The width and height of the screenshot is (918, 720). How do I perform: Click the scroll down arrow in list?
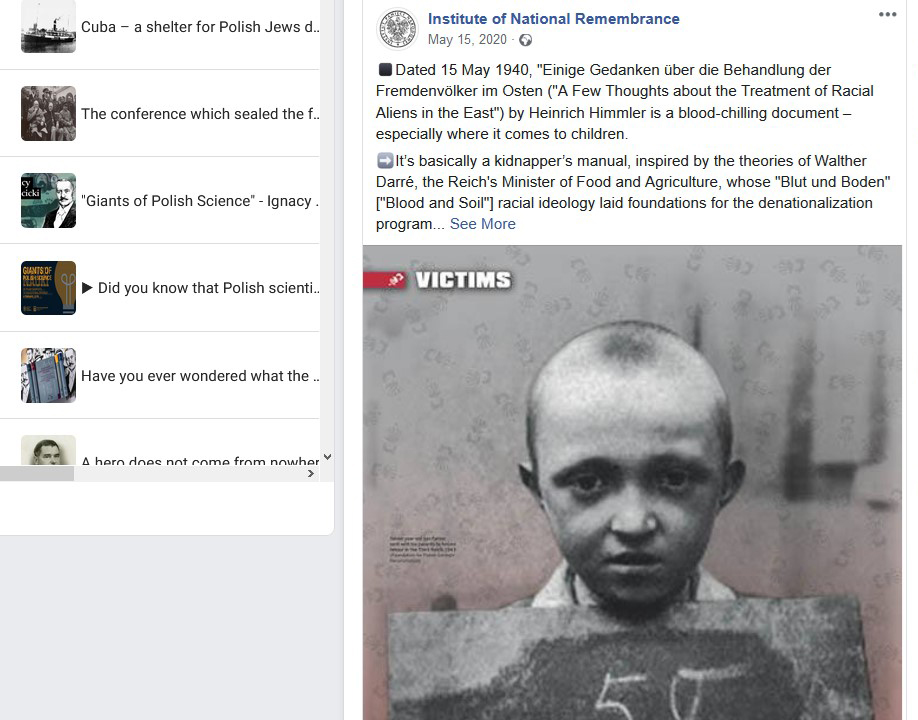tap(327, 457)
